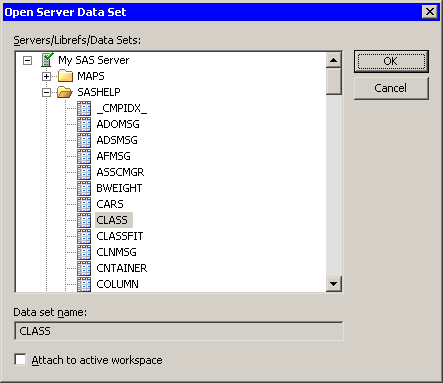Click the ADSMSG data set icon
Image resolution: width=443 pixels, height=383 pixels.
[84, 140]
